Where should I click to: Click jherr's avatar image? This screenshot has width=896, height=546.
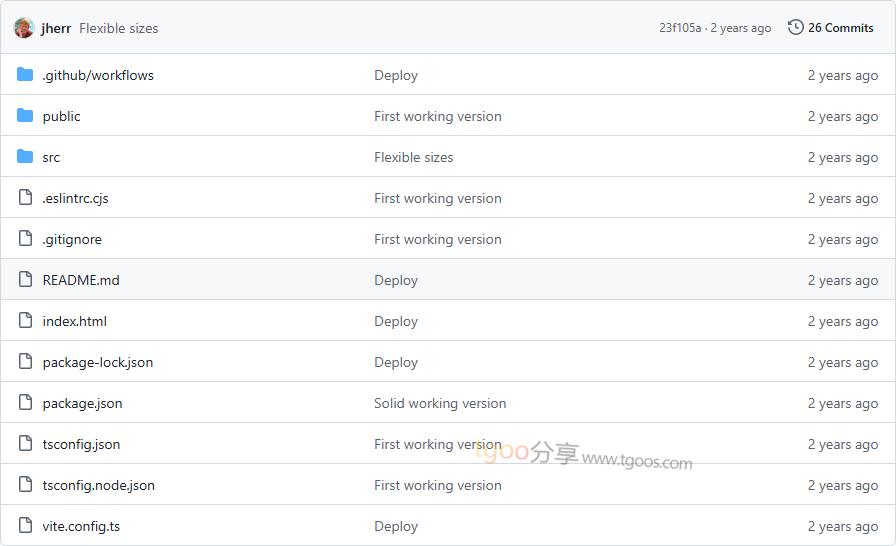pyautogui.click(x=24, y=28)
